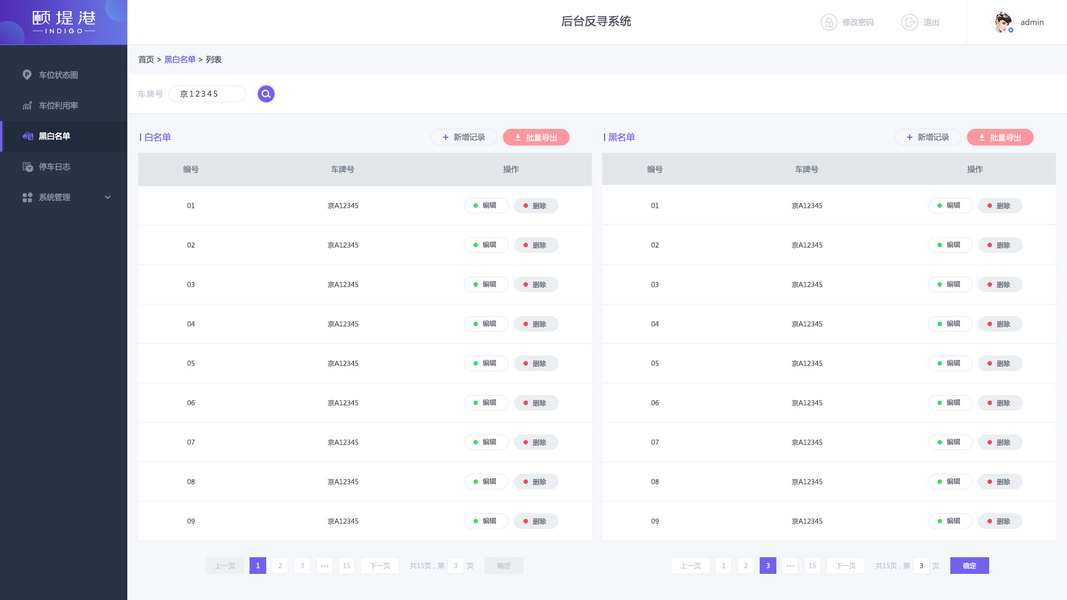
Task: Go to page 2 of 白名单
Action: click(x=280, y=566)
